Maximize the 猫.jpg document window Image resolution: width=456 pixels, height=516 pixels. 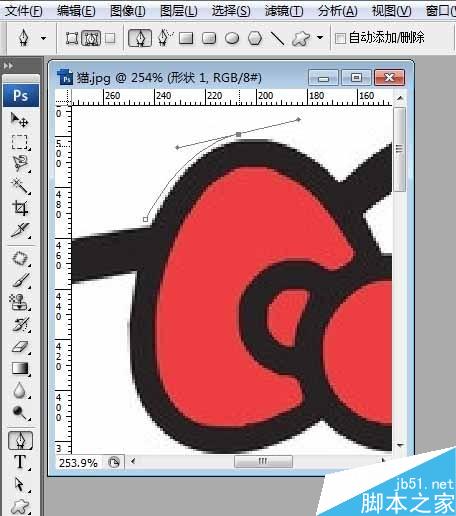tap(357, 78)
